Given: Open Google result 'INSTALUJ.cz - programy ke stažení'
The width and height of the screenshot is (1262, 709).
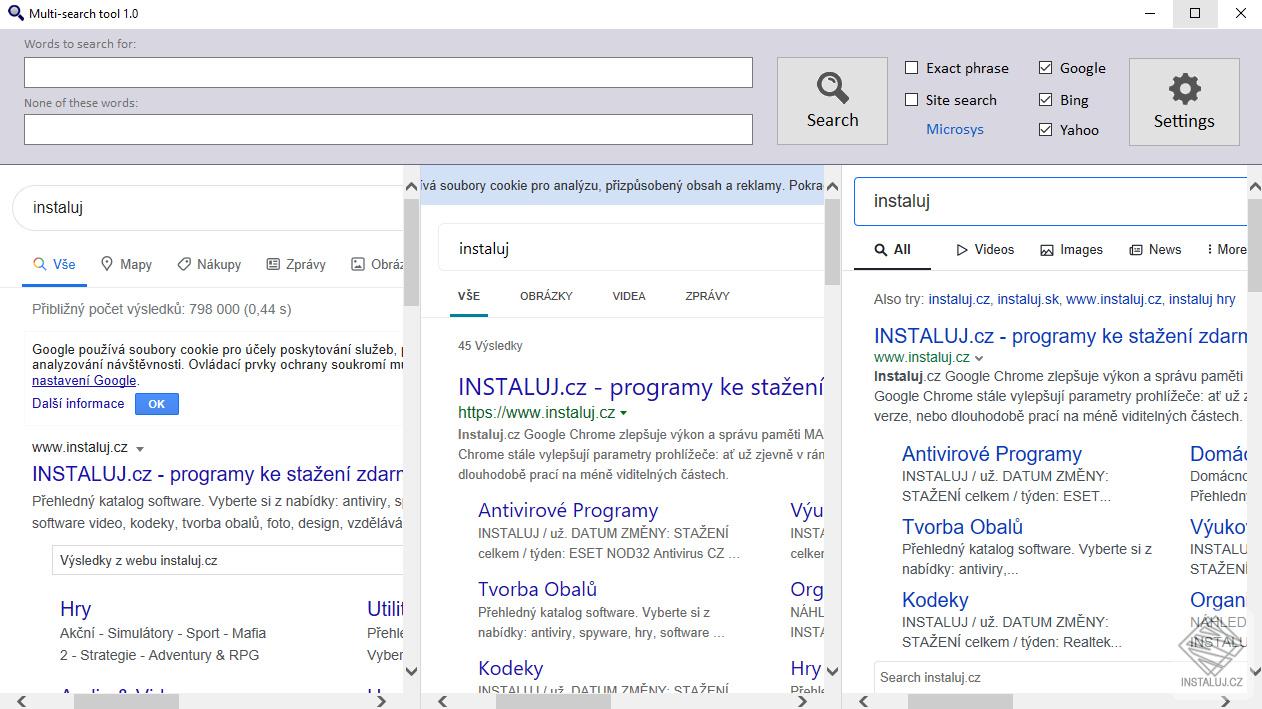Looking at the screenshot, I should (x=217, y=474).
